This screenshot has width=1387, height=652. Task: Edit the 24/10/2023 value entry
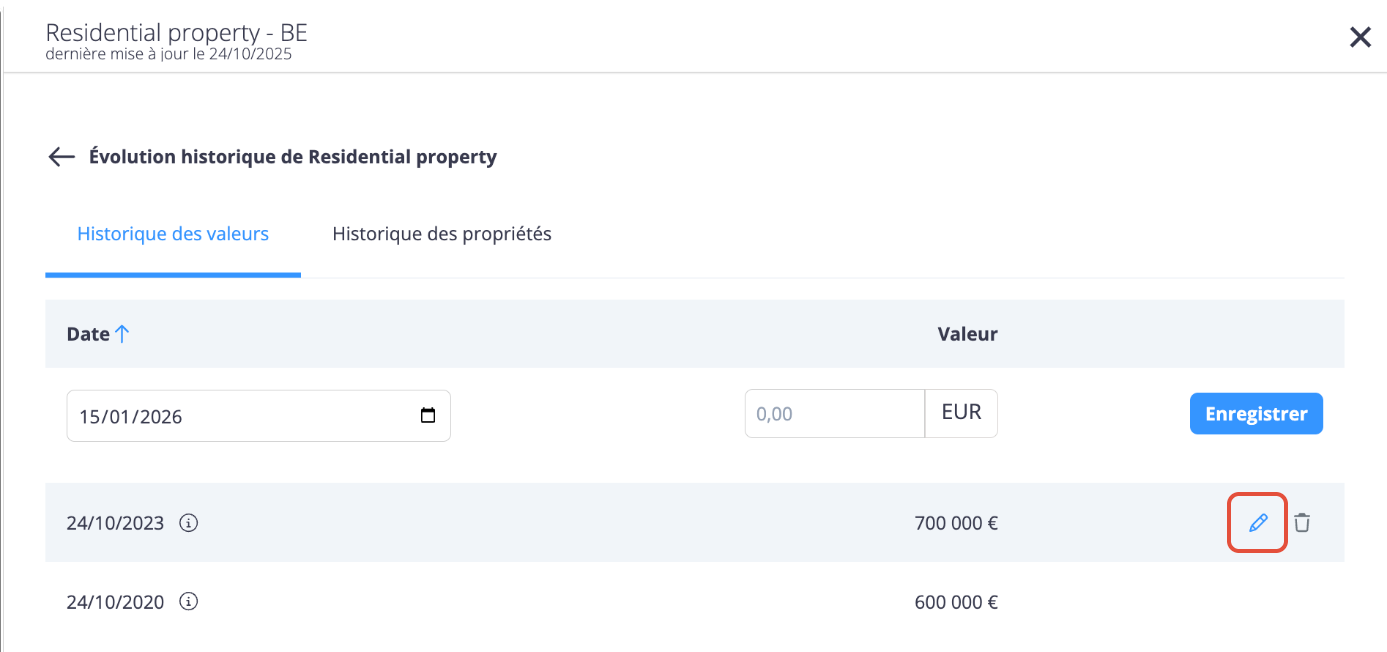(1257, 522)
